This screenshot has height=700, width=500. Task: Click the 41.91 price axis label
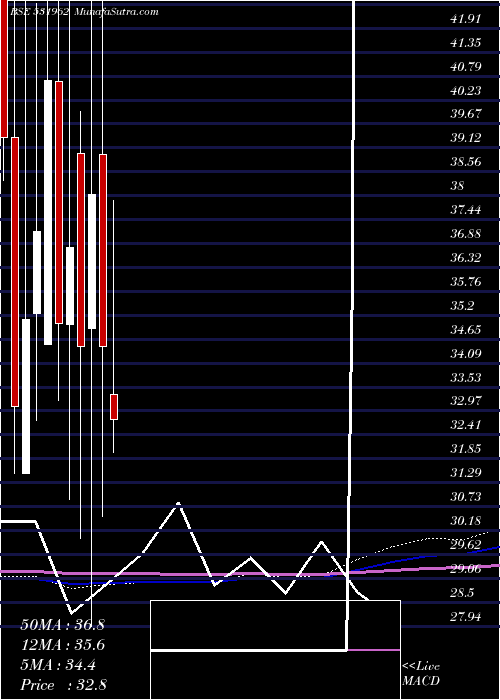(x=466, y=19)
